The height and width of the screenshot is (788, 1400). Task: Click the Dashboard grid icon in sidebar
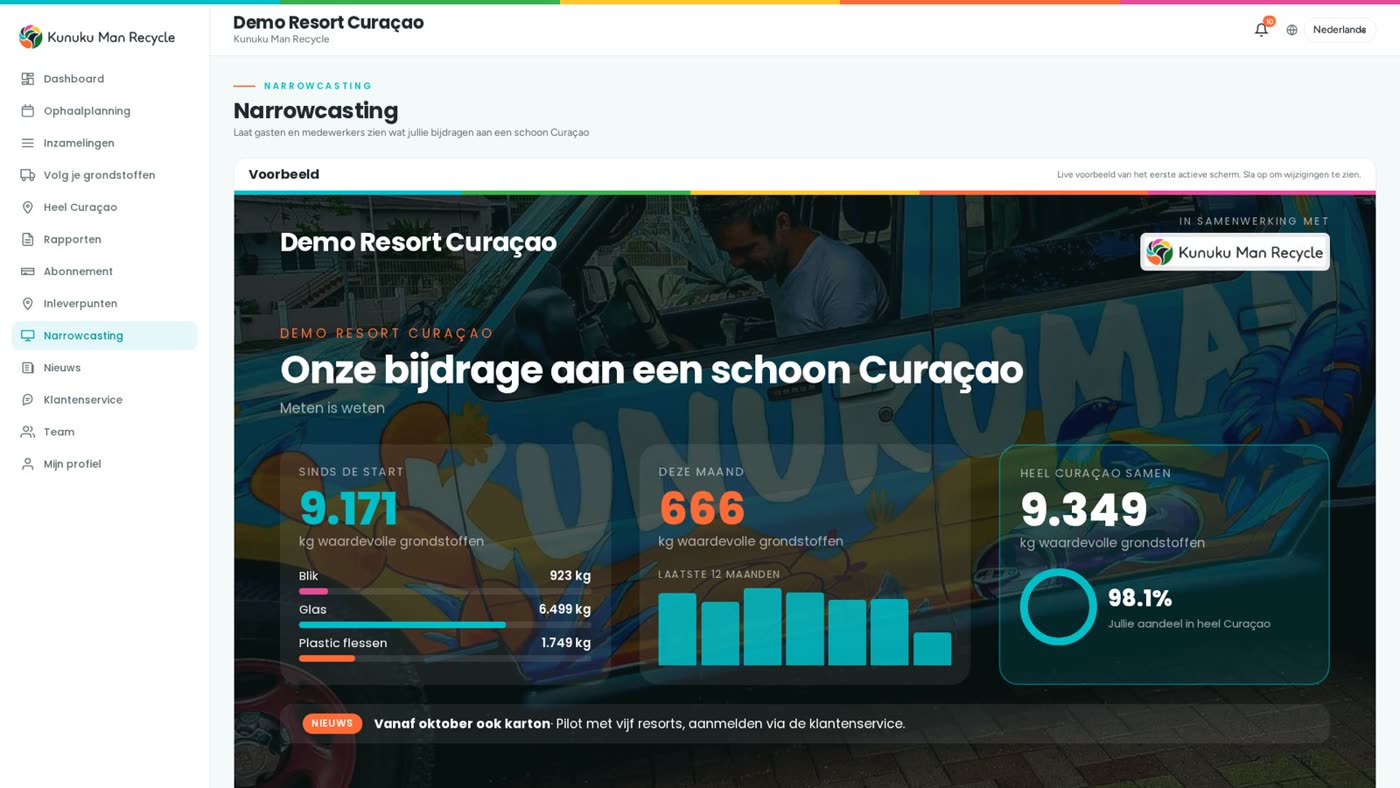tap(28, 79)
